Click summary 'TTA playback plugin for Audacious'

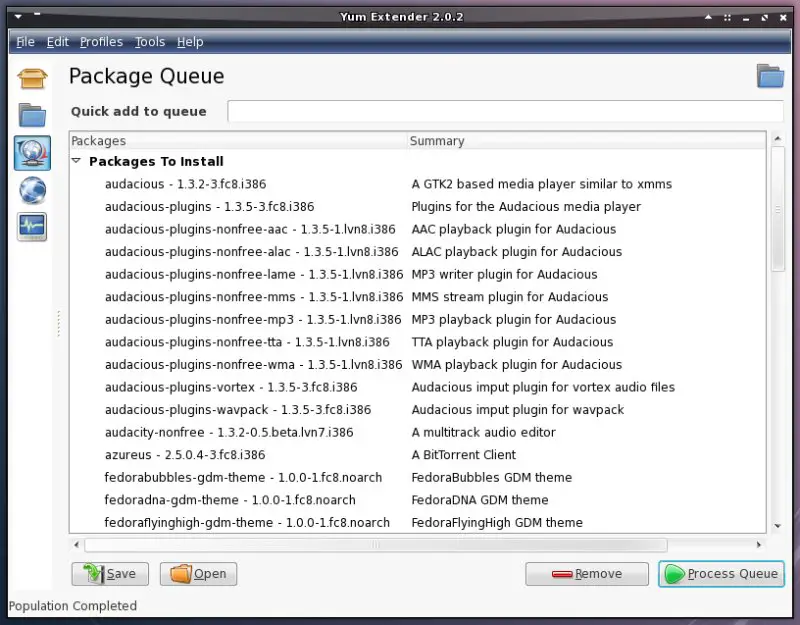coord(512,342)
